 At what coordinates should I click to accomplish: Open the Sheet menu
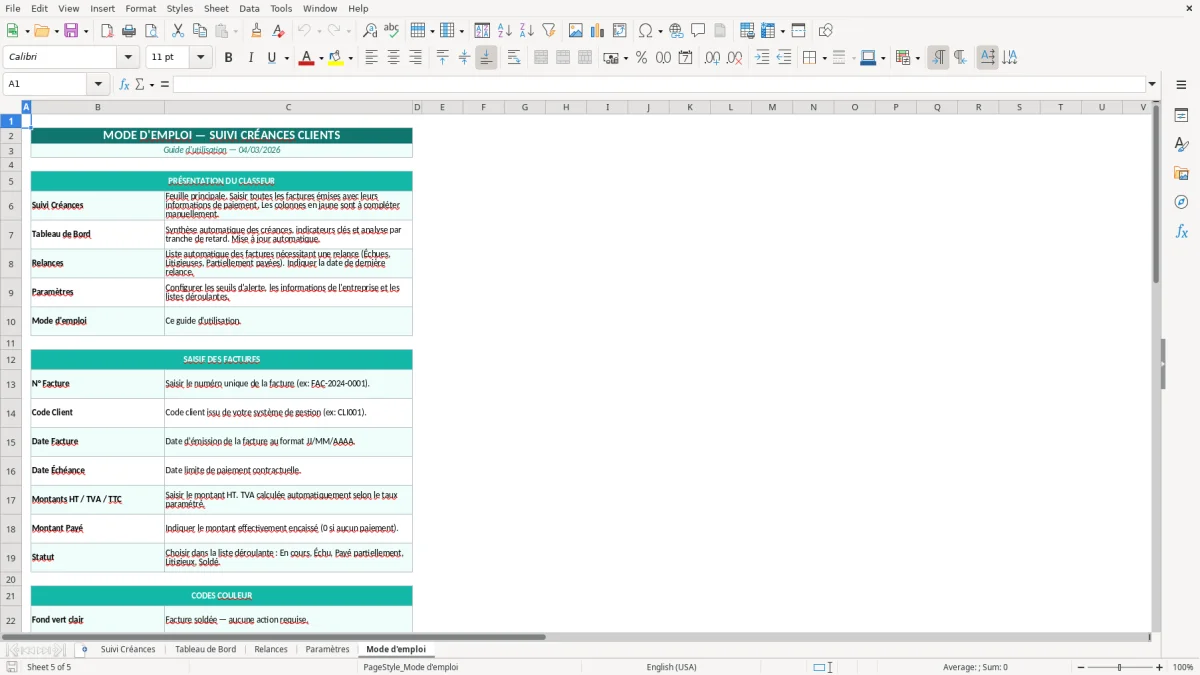point(216,8)
